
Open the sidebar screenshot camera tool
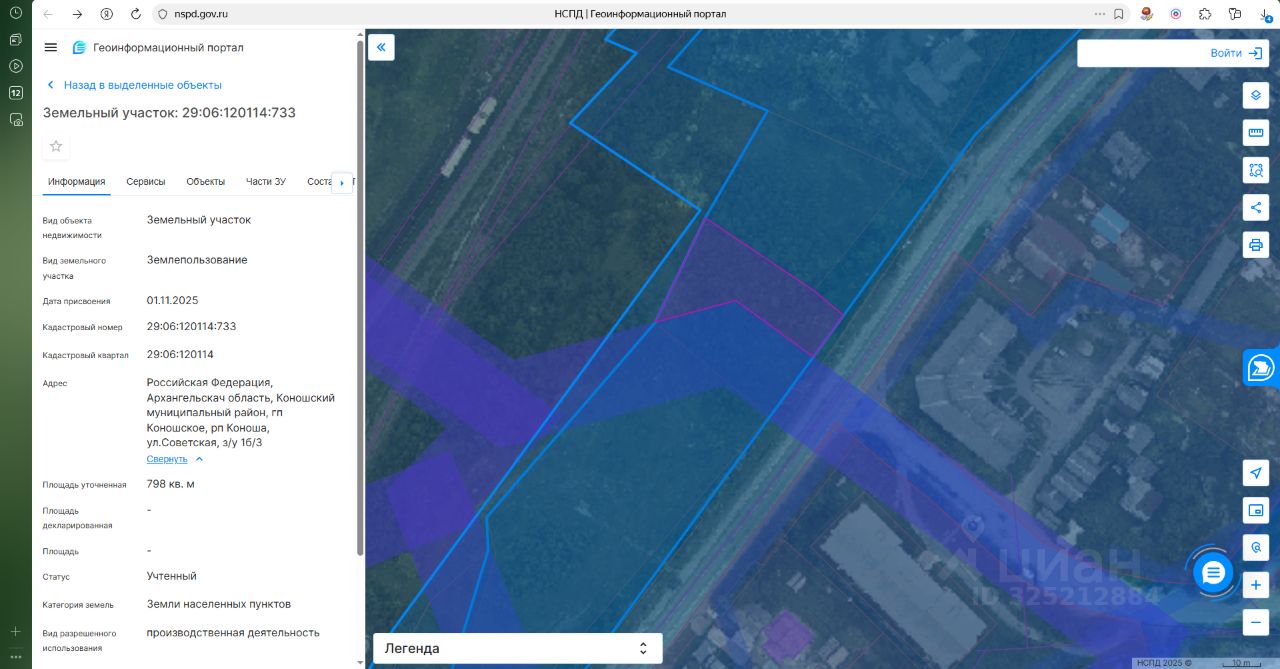(x=16, y=119)
